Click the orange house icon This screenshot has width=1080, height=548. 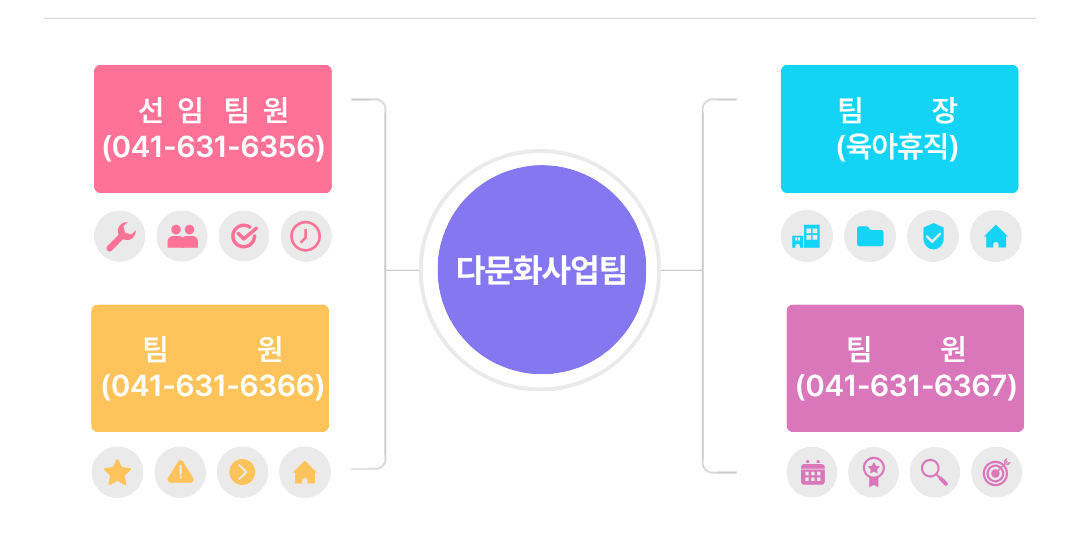point(304,472)
